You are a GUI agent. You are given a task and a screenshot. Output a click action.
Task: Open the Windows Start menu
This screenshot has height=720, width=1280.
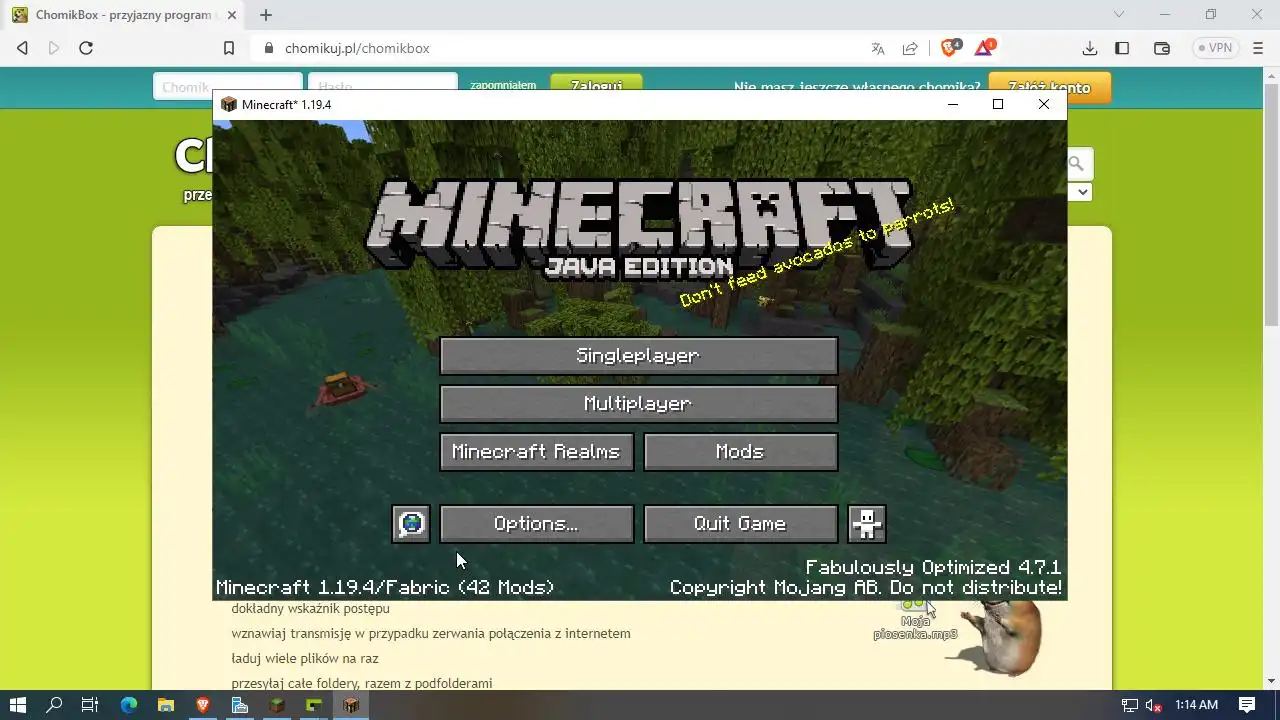click(x=18, y=705)
